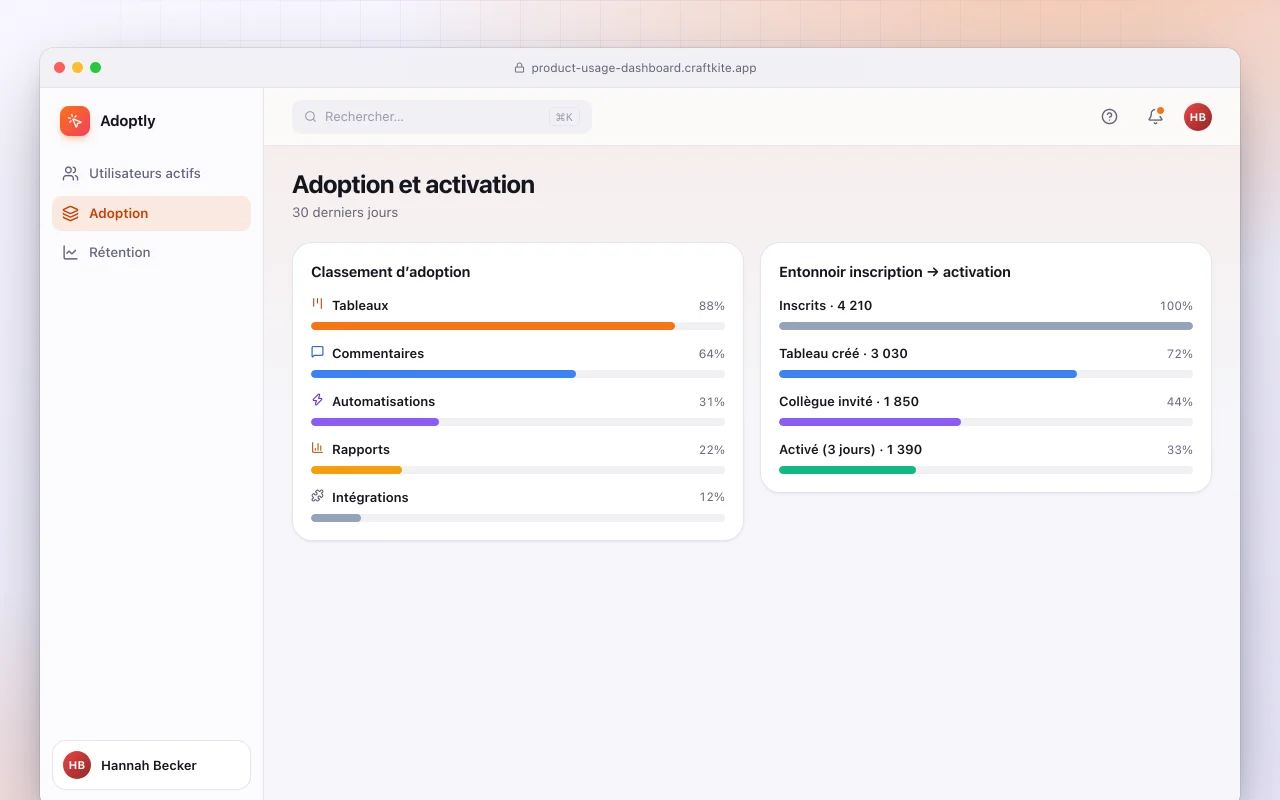
Task: Click the Automatisations lightning icon
Action: 317,400
